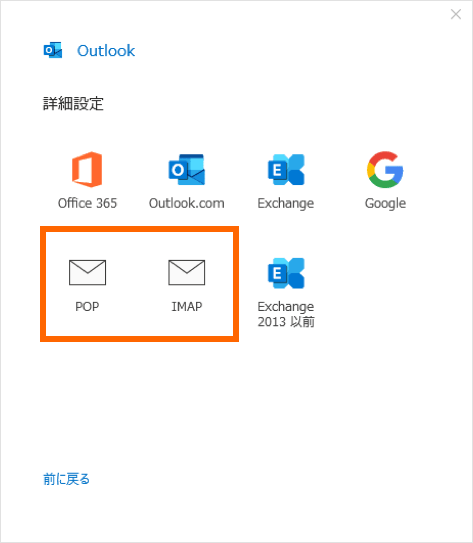Choose the Exchange 2013 以前 icon
473x543 pixels.
[x=286, y=273]
